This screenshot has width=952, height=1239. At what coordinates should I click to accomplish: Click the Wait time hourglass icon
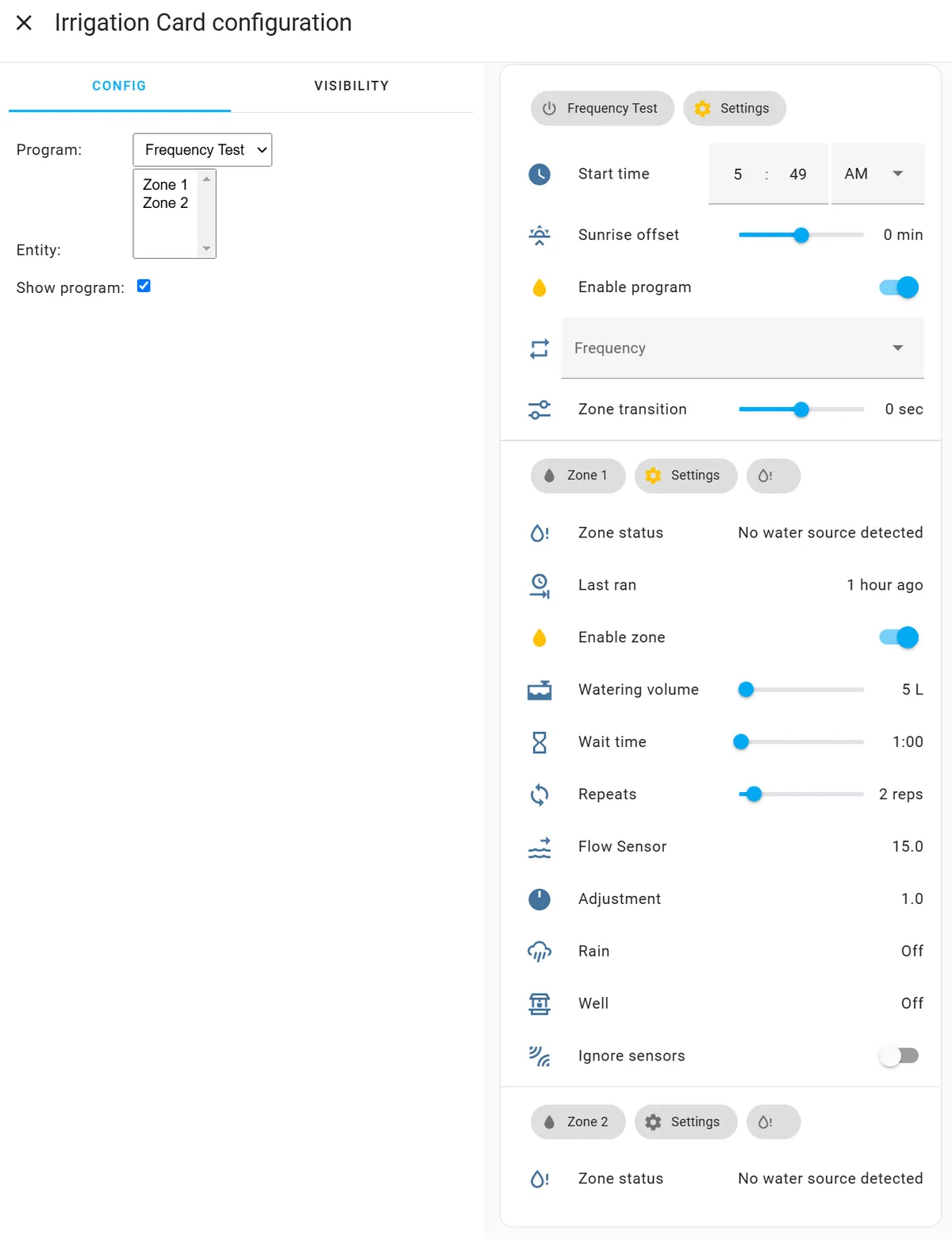539,742
